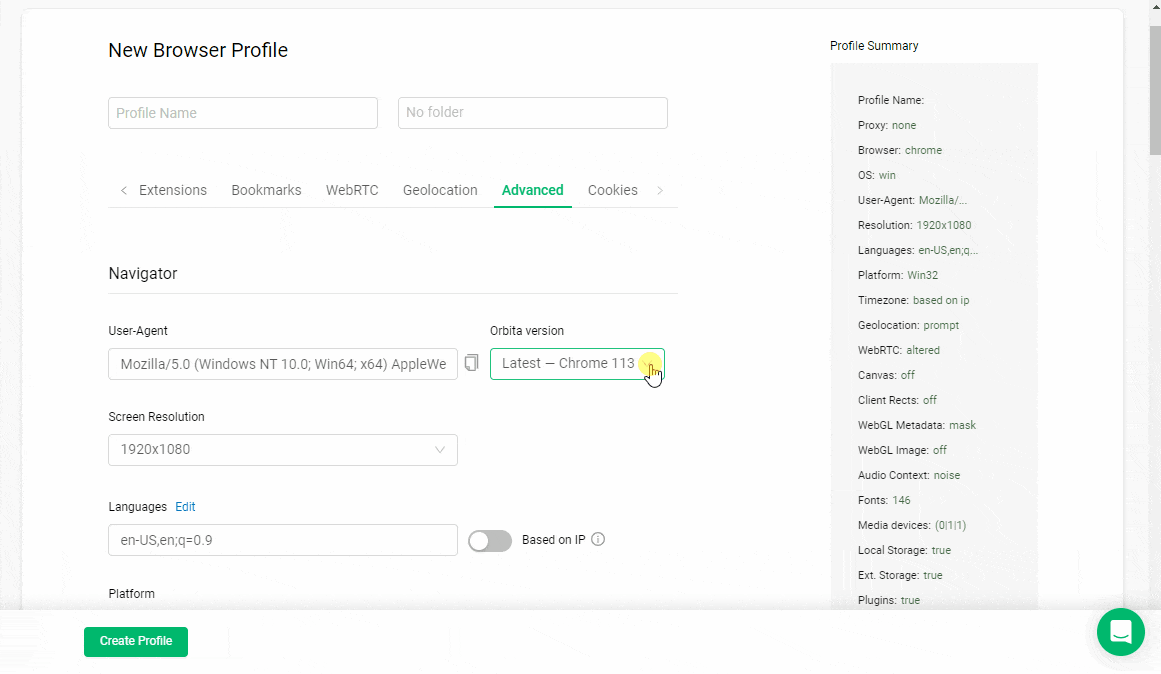Image resolution: width=1161 pixels, height=674 pixels.
Task: Click the 'Media devices: (0|1|1)' summary line
Action: (x=911, y=525)
